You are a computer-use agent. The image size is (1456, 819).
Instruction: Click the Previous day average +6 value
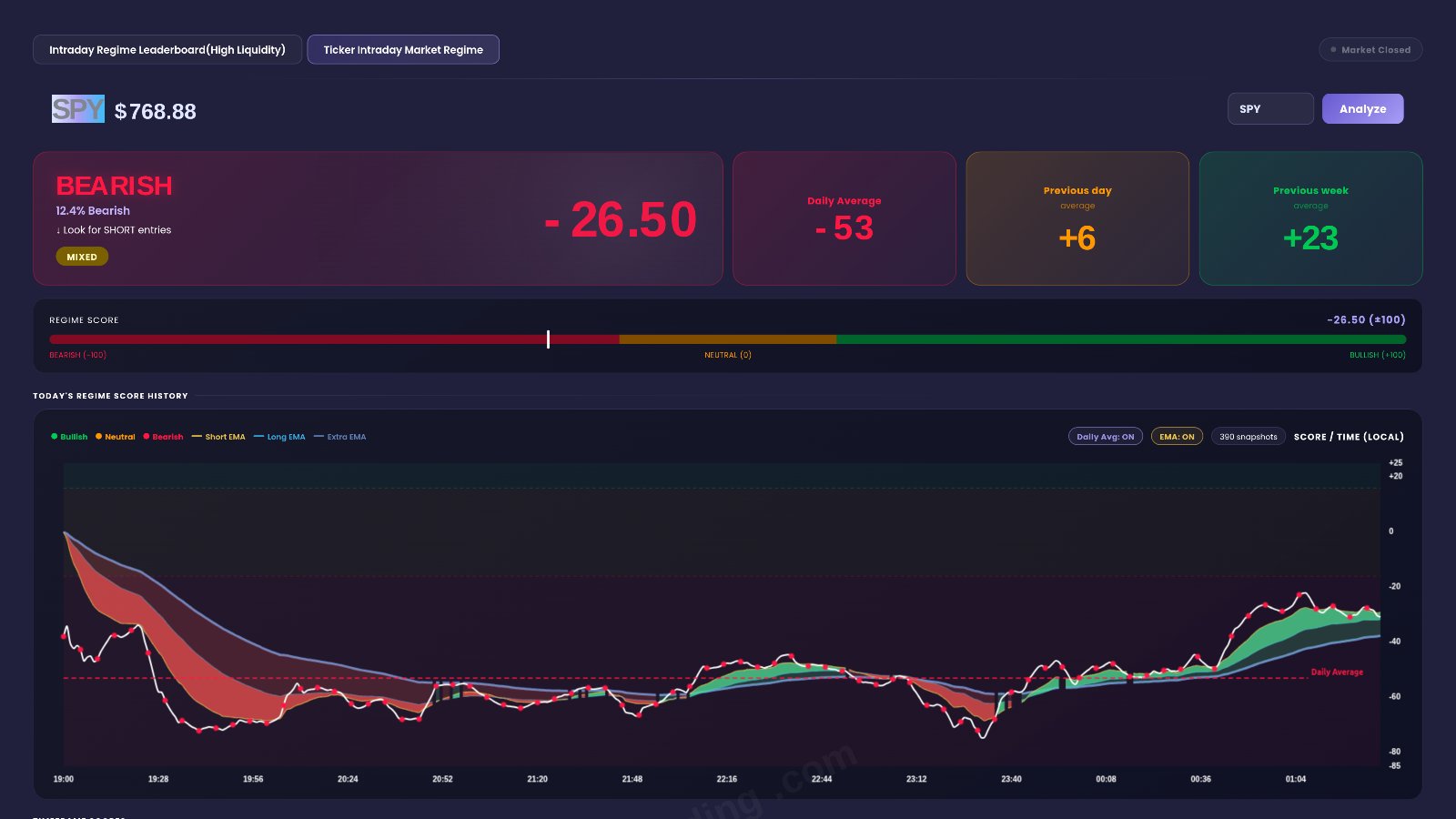pos(1077,238)
